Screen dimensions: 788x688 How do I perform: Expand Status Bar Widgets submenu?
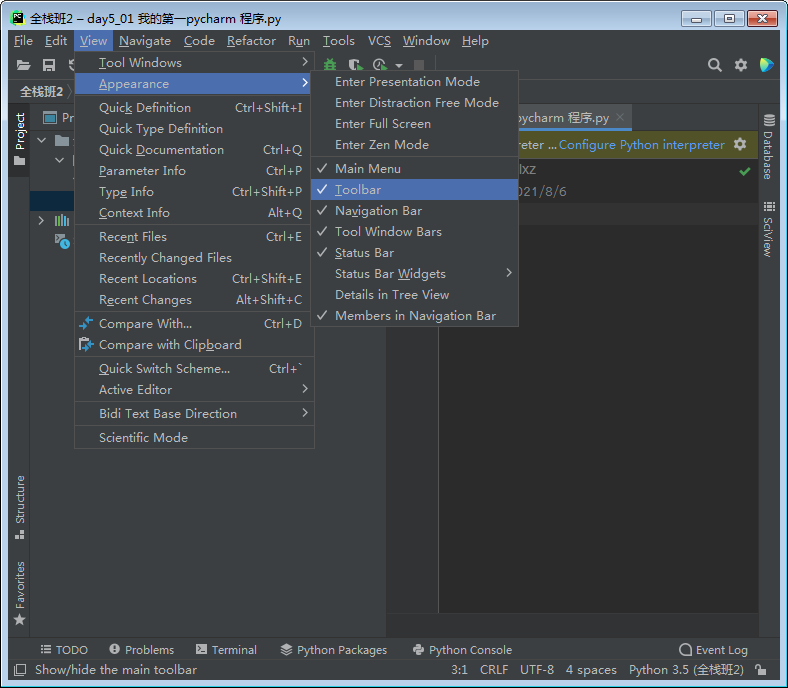click(x=415, y=273)
